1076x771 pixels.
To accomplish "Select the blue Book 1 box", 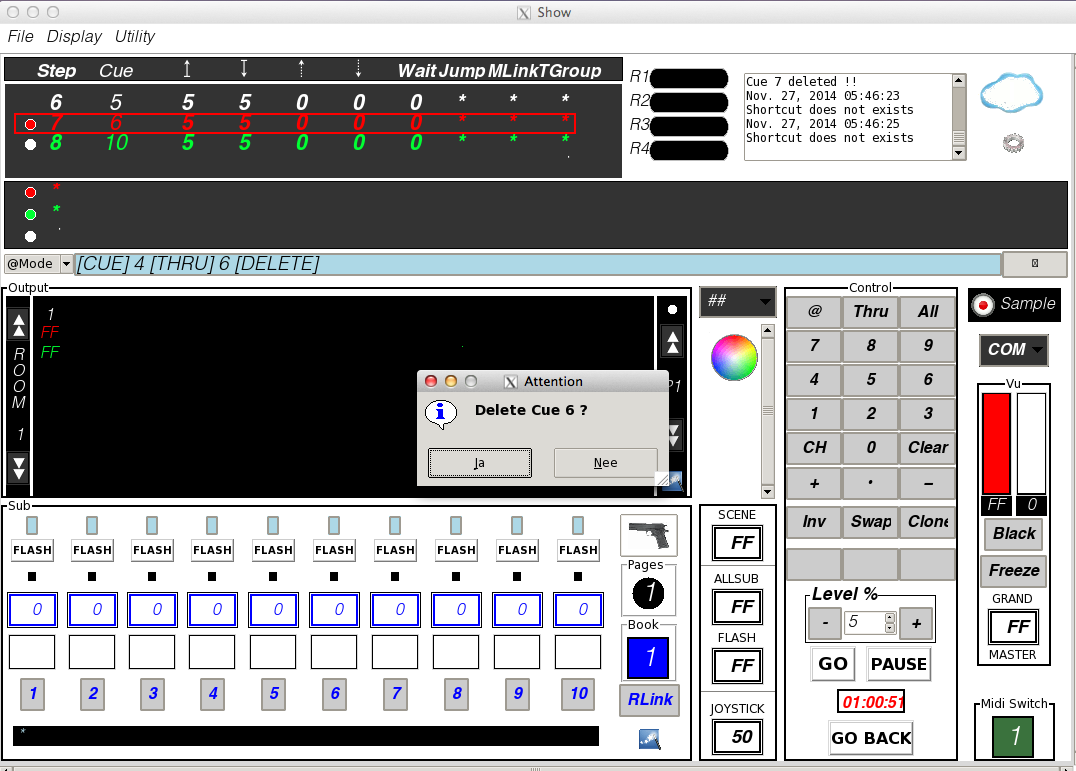I will (648, 657).
